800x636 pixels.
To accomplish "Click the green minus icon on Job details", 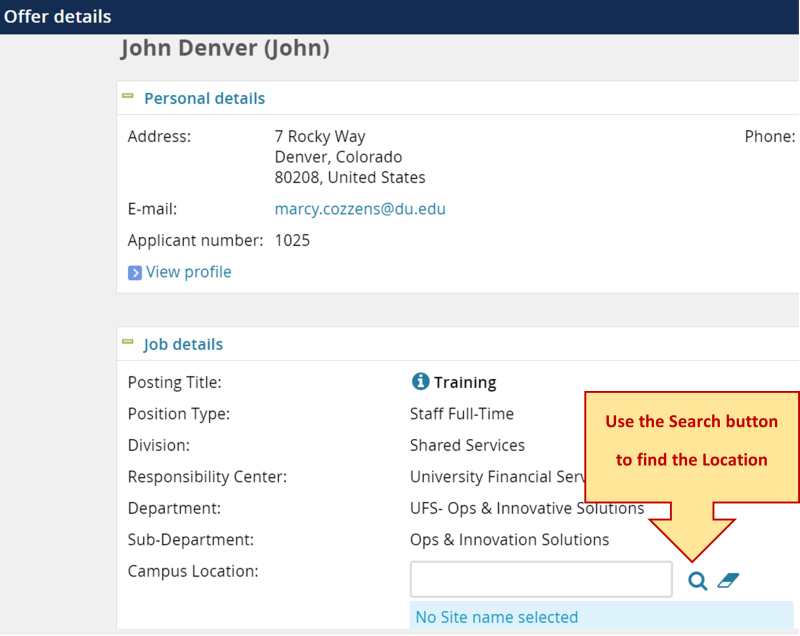I will 128,343.
